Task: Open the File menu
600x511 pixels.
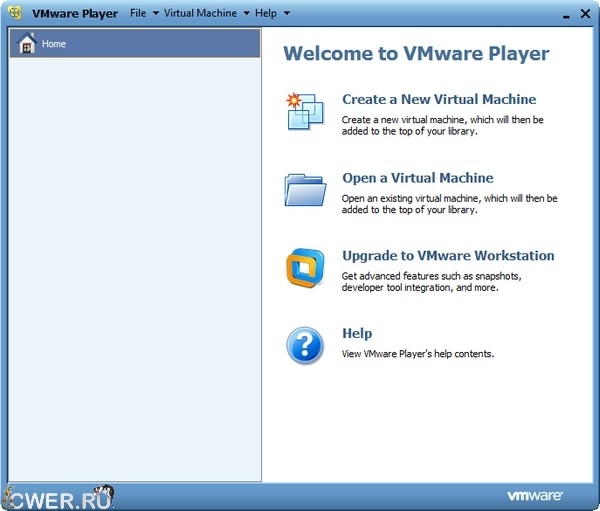Action: click(x=138, y=14)
